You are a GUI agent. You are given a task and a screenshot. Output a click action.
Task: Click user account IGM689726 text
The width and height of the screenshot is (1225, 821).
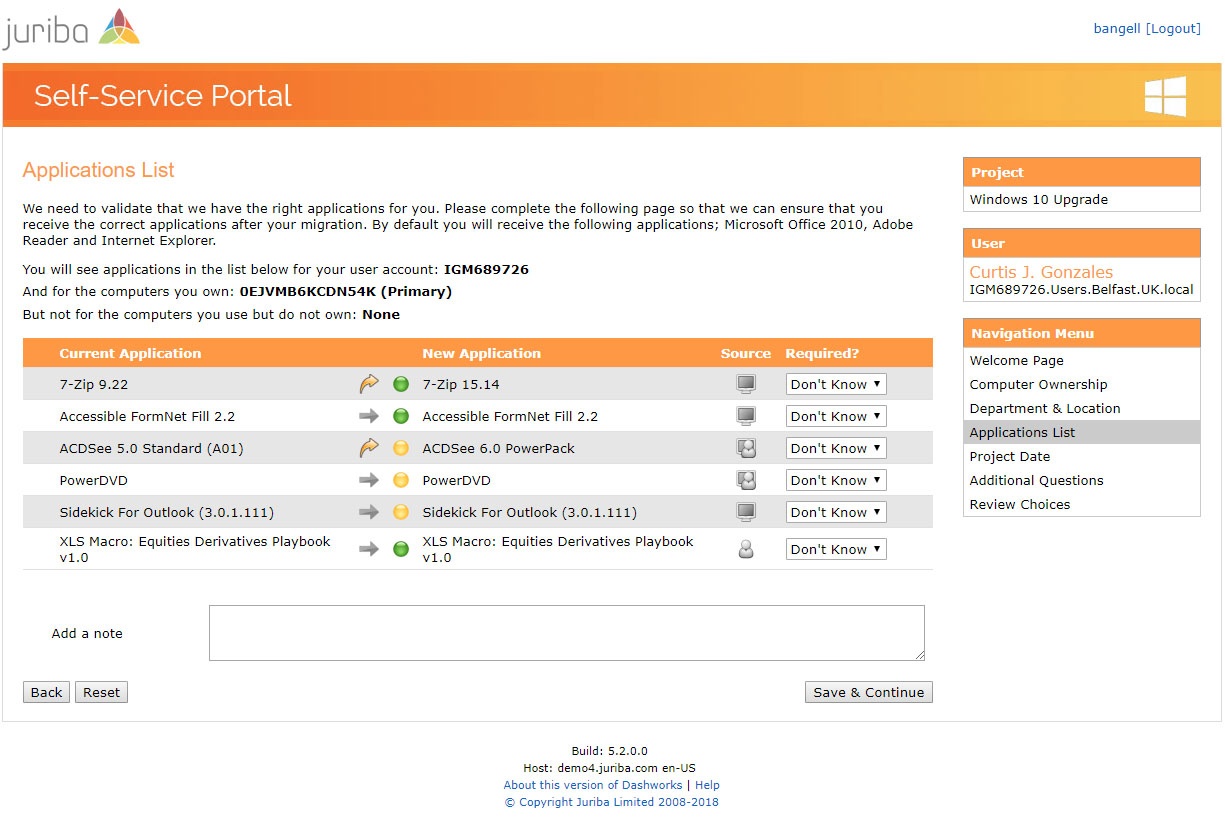(x=486, y=269)
